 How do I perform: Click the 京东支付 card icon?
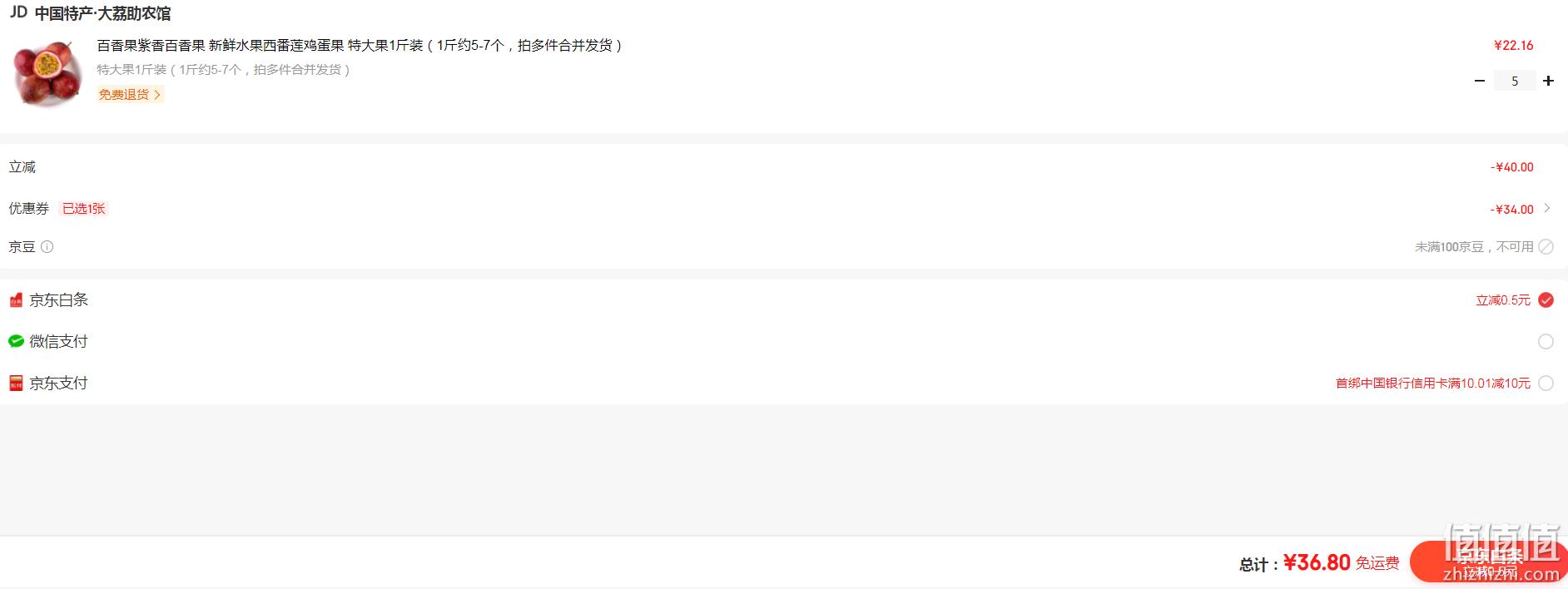[x=16, y=383]
